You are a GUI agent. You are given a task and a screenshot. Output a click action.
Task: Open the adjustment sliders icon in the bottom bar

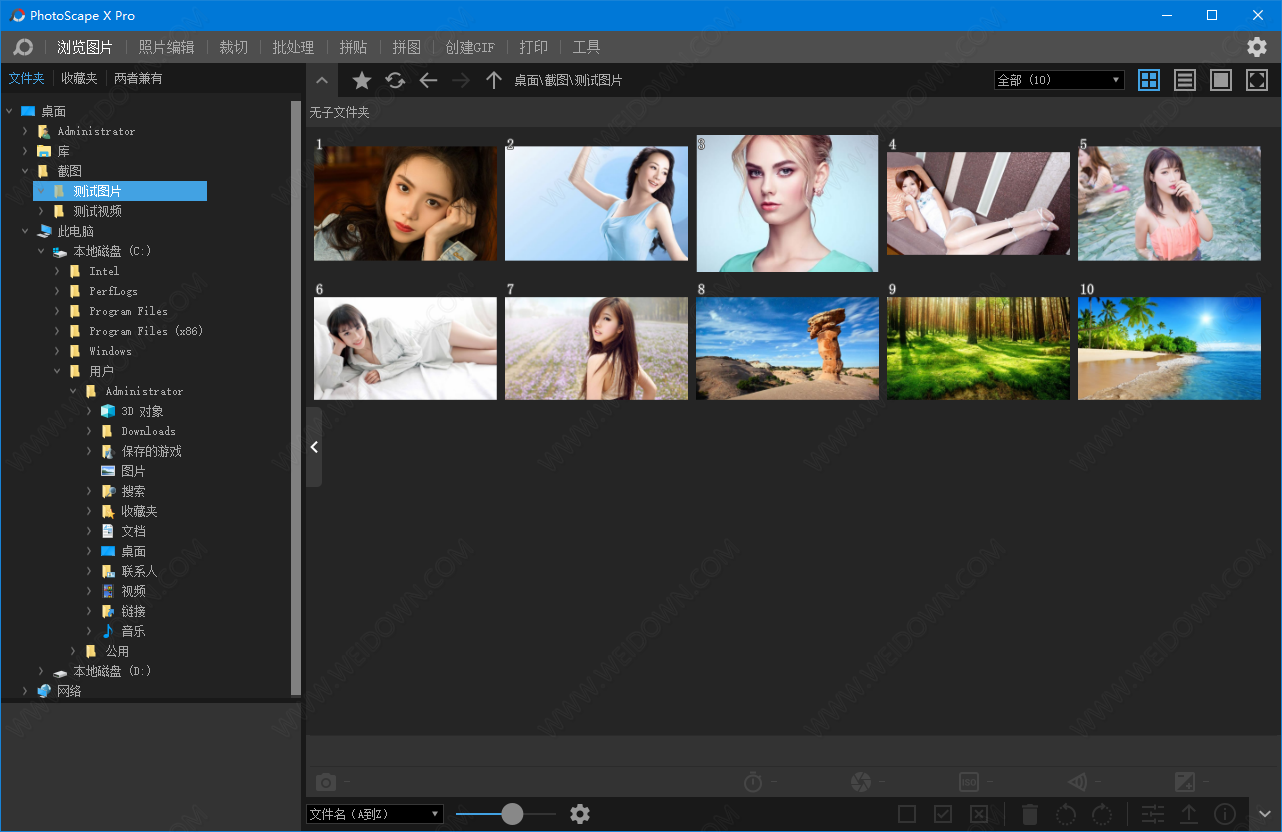click(1153, 814)
